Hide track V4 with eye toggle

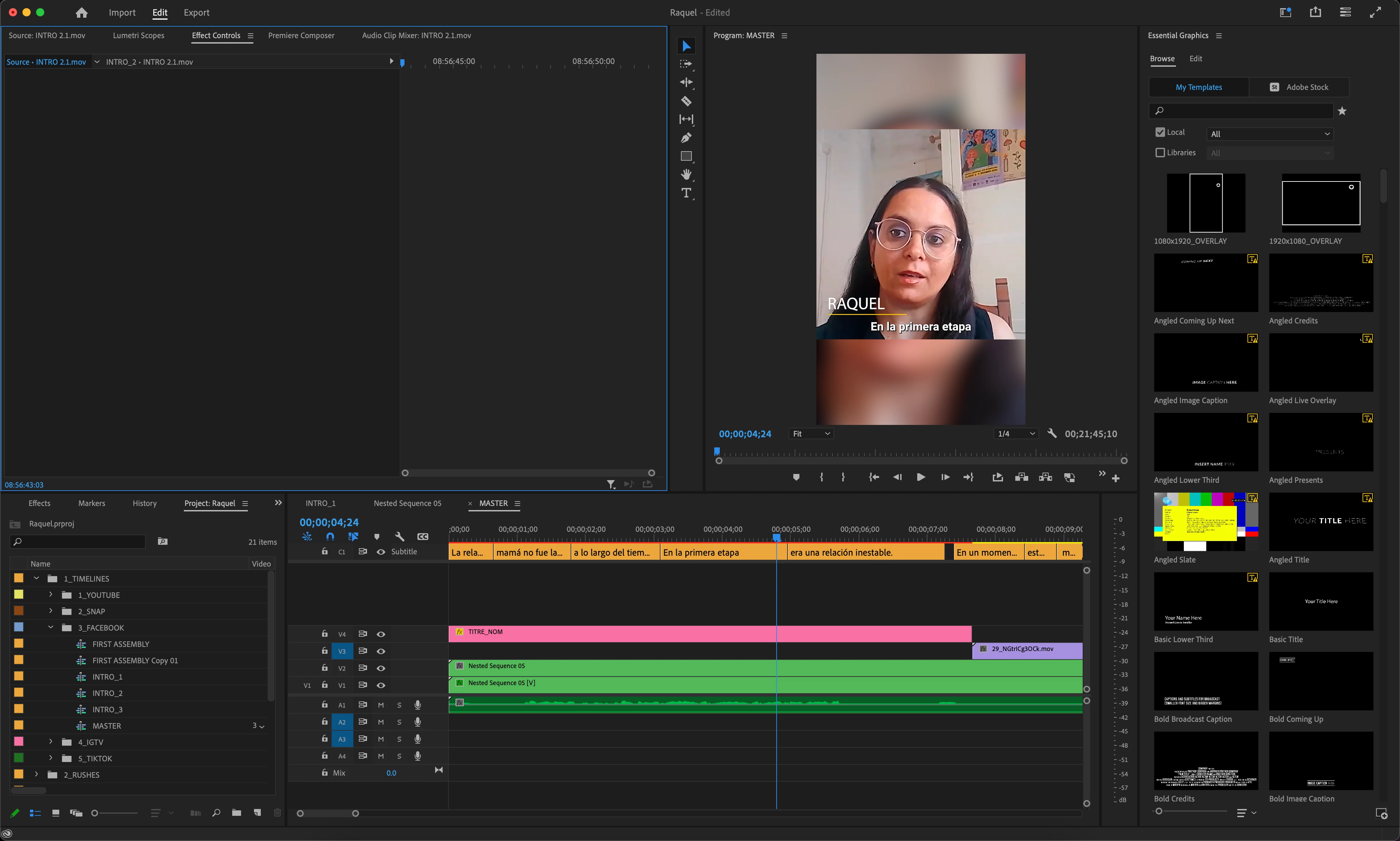coord(381,634)
